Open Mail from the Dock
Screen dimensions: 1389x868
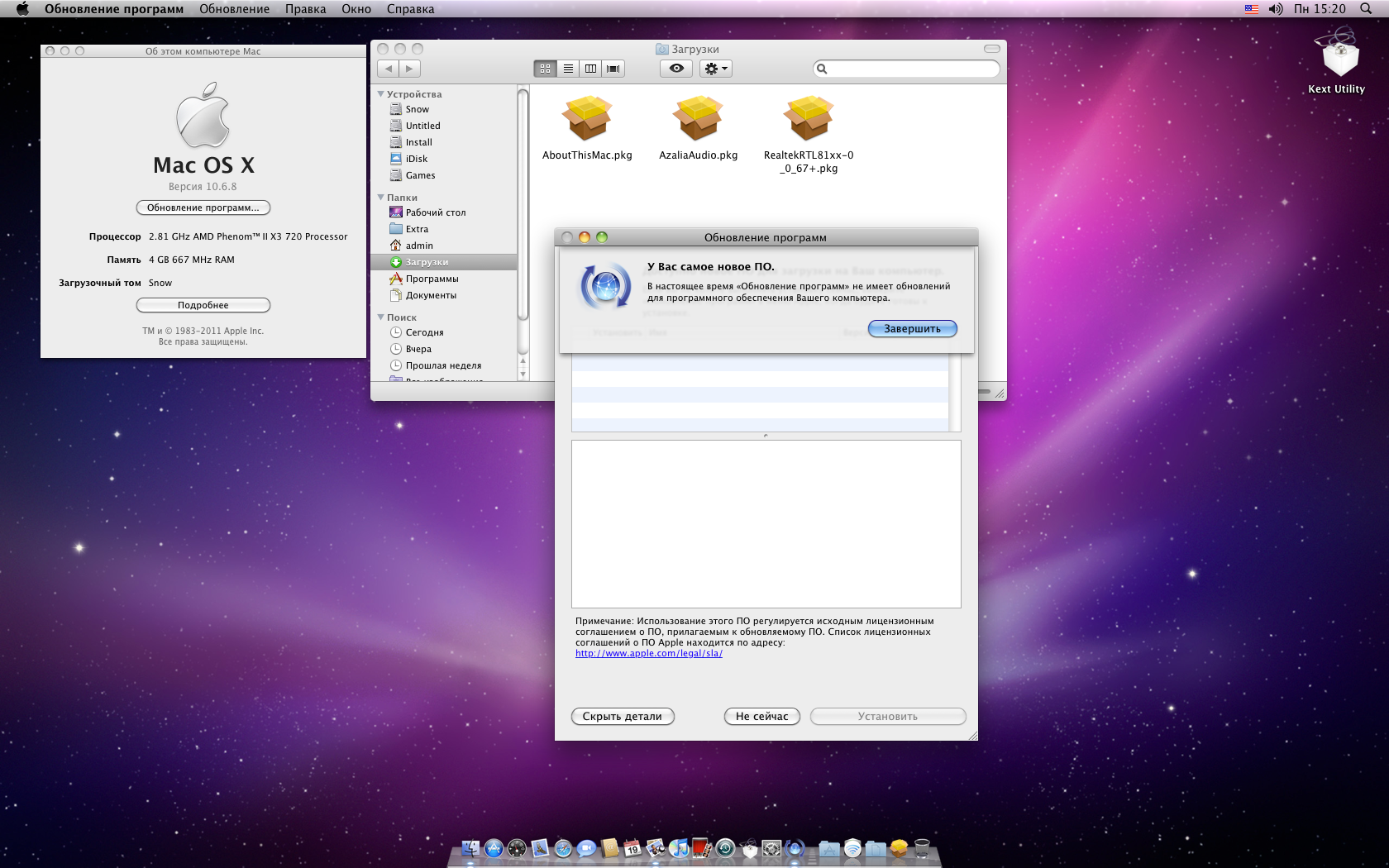pos(540,848)
